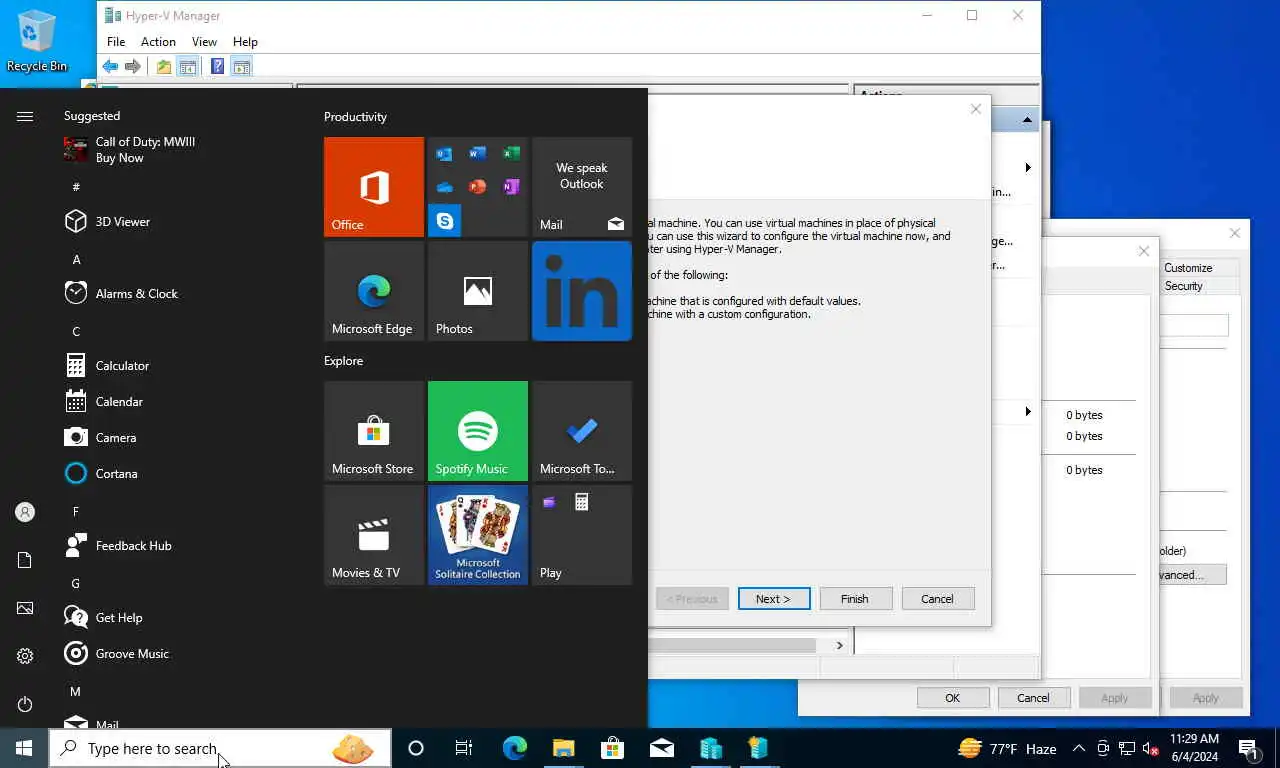This screenshot has width=1280, height=768.
Task: Open the File menu in Hyper-V Manager
Action: pyautogui.click(x=116, y=42)
